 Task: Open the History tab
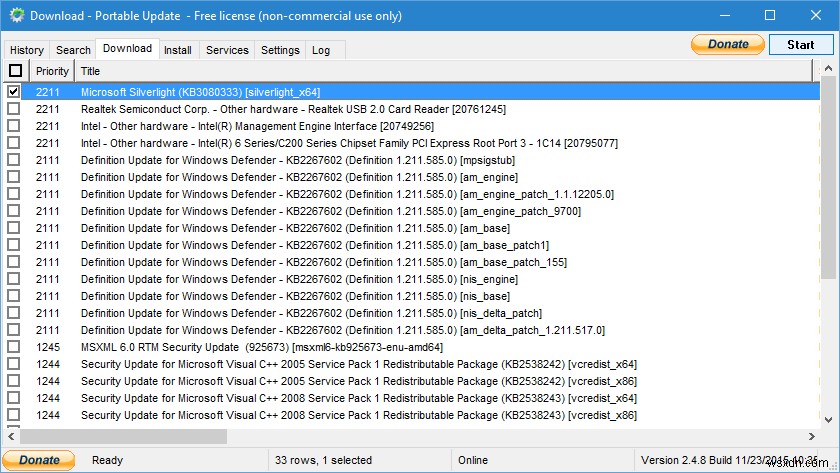(x=27, y=50)
